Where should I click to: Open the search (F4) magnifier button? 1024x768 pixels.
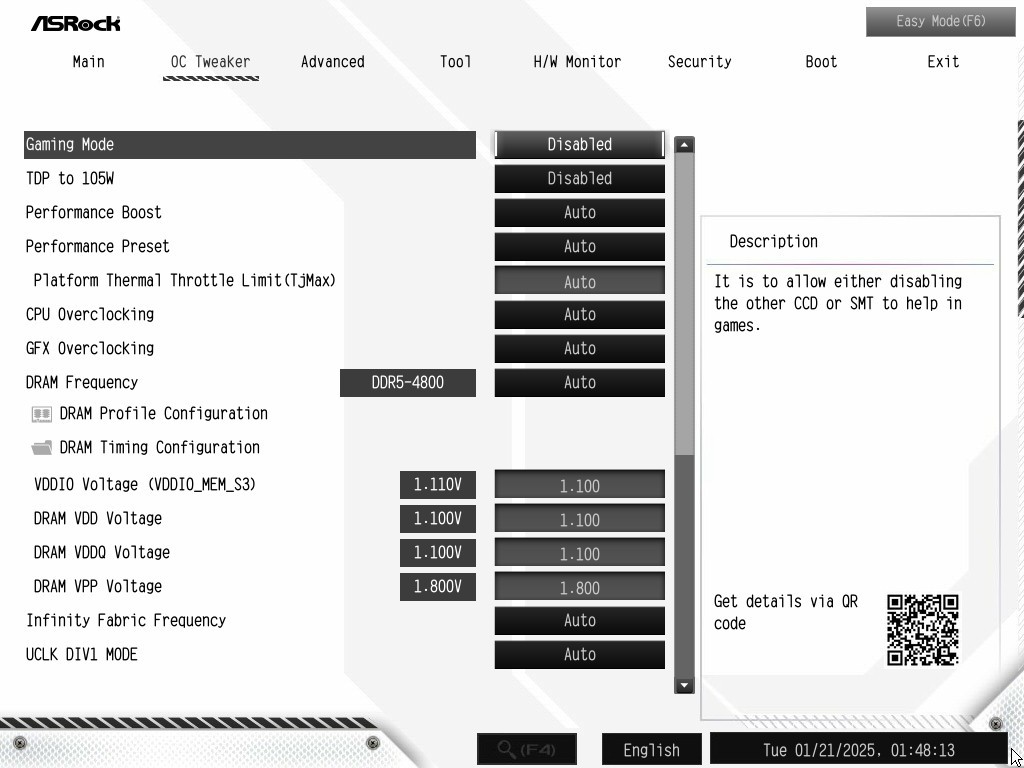click(526, 749)
